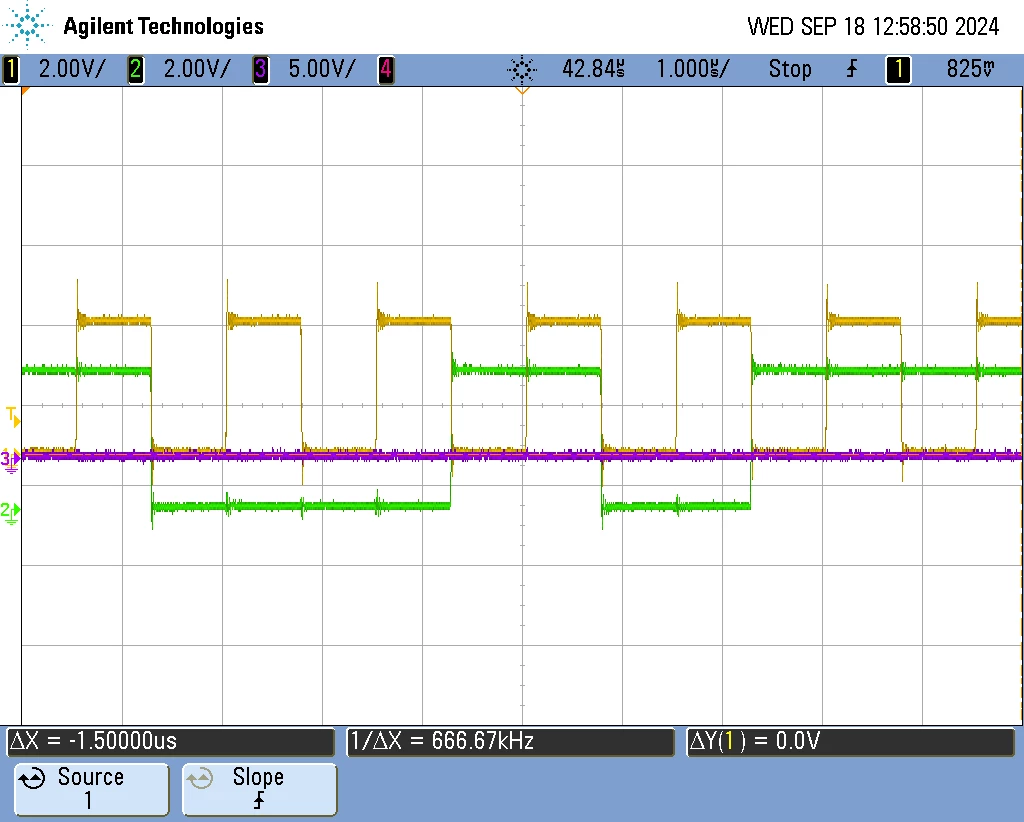Click the ΔY(1) = 0.0V readout

pyautogui.click(x=850, y=742)
